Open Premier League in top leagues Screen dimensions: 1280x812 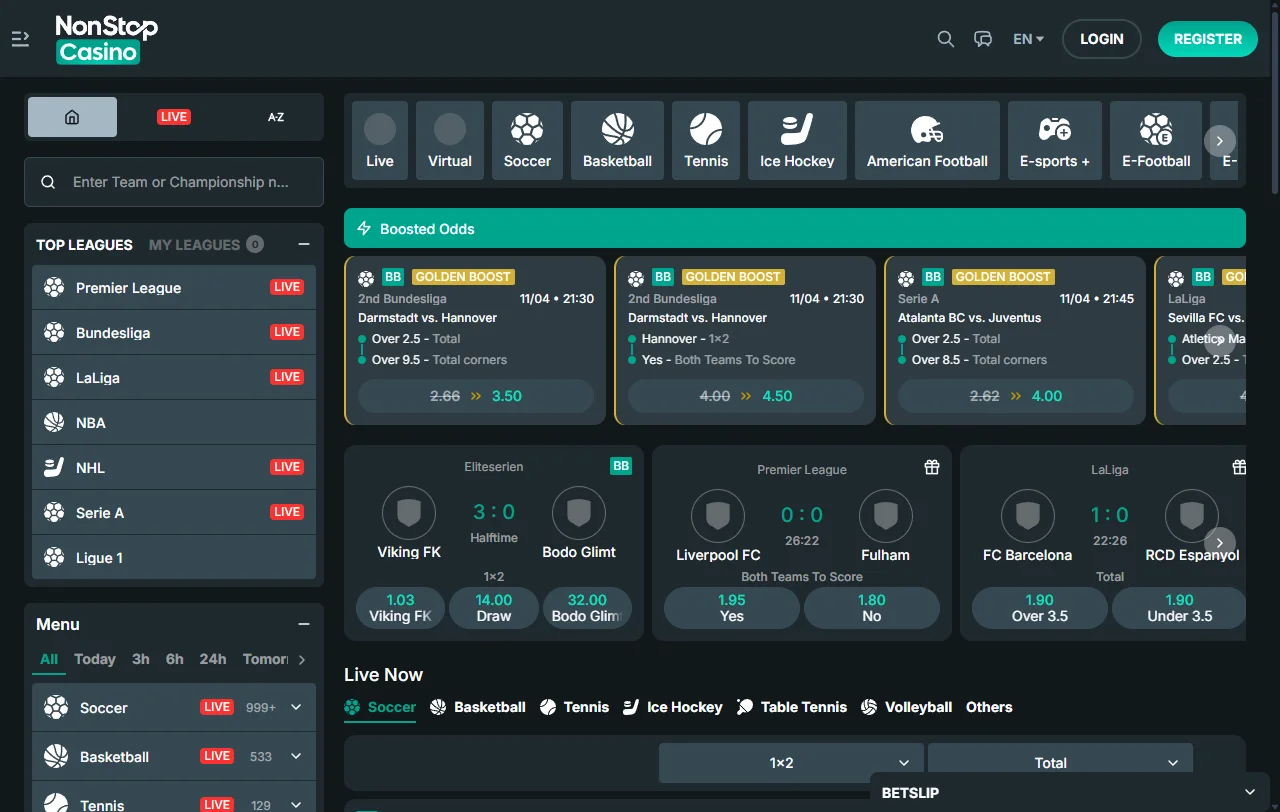pos(174,288)
